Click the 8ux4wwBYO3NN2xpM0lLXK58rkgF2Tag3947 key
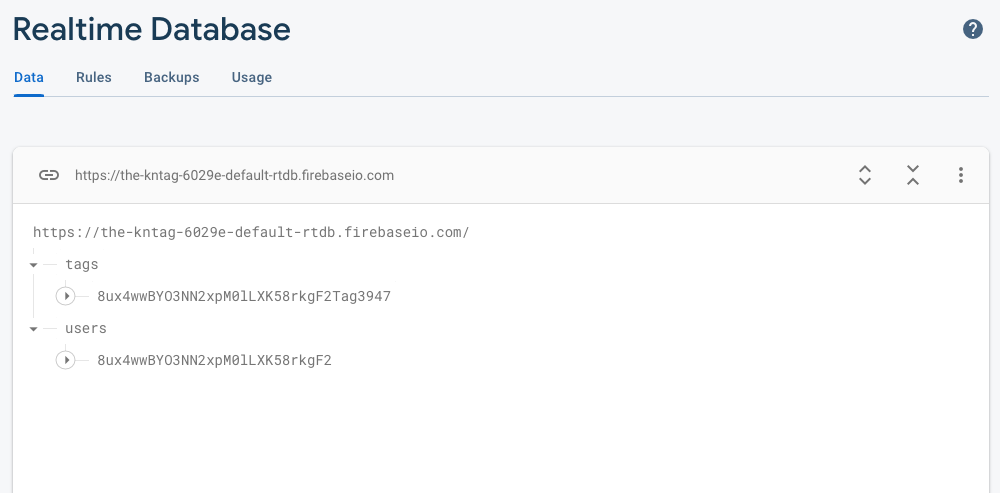This screenshot has height=493, width=1000. pyautogui.click(x=244, y=296)
